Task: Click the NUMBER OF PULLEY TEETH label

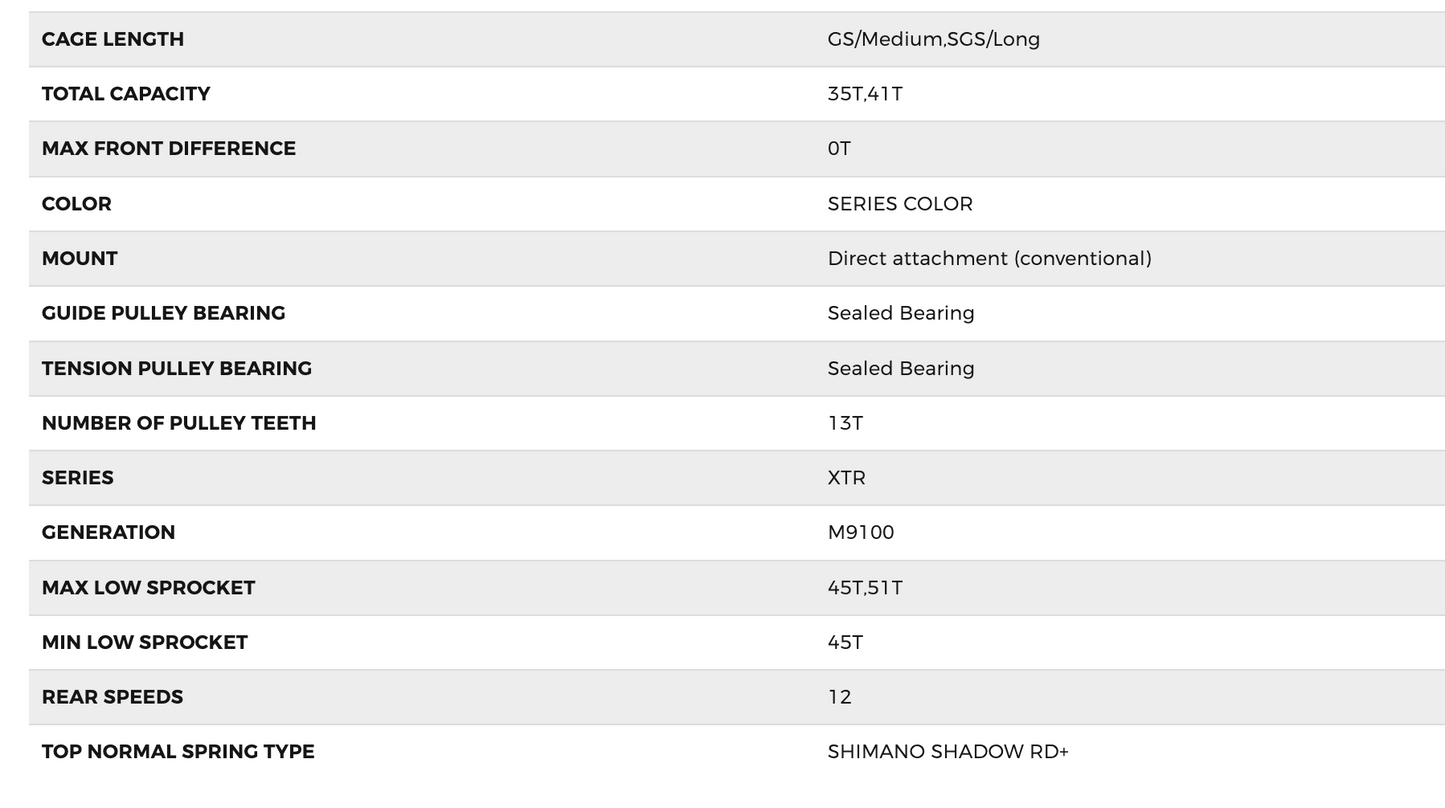Action: pos(179,423)
